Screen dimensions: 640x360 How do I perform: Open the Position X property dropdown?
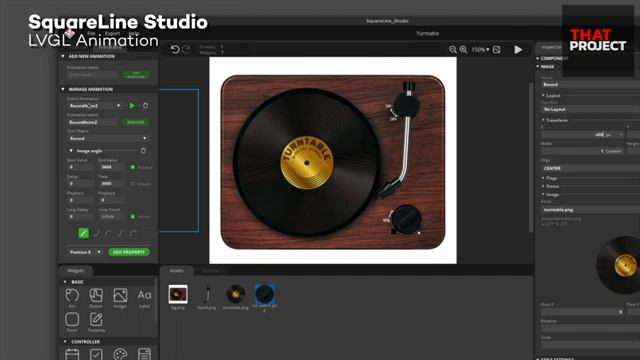point(85,252)
